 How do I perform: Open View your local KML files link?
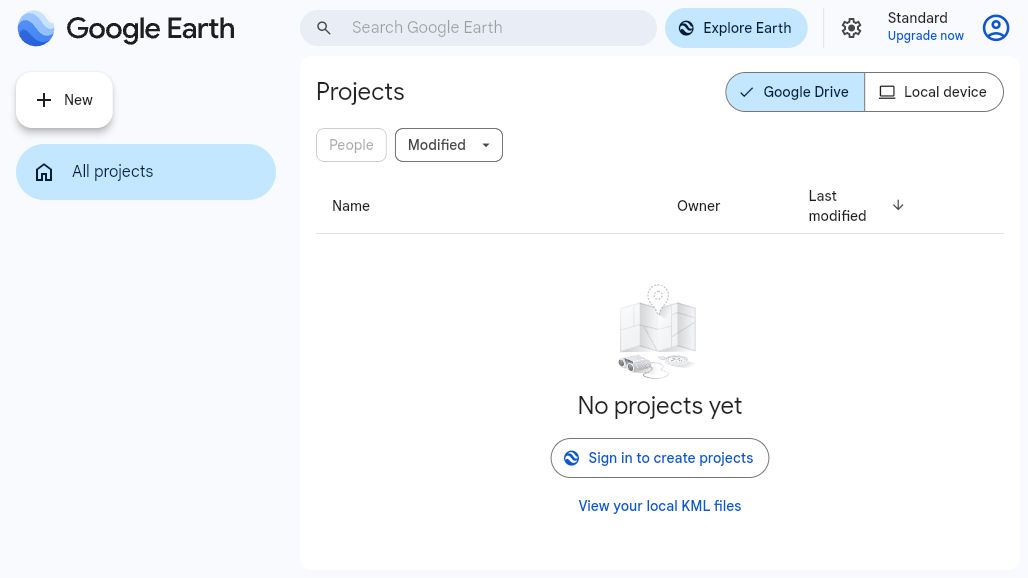tap(659, 506)
